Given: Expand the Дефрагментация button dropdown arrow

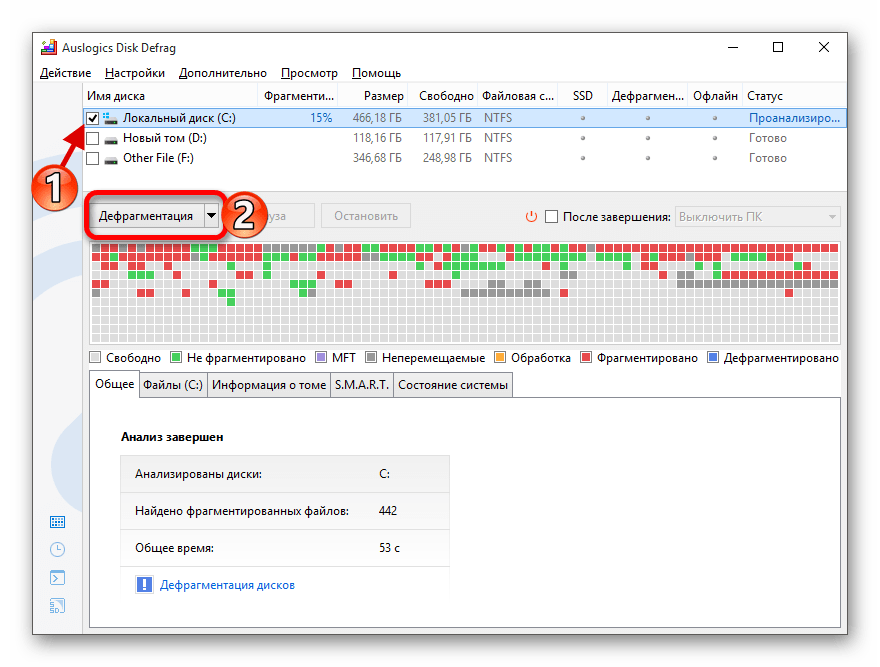Looking at the screenshot, I should click(x=211, y=216).
